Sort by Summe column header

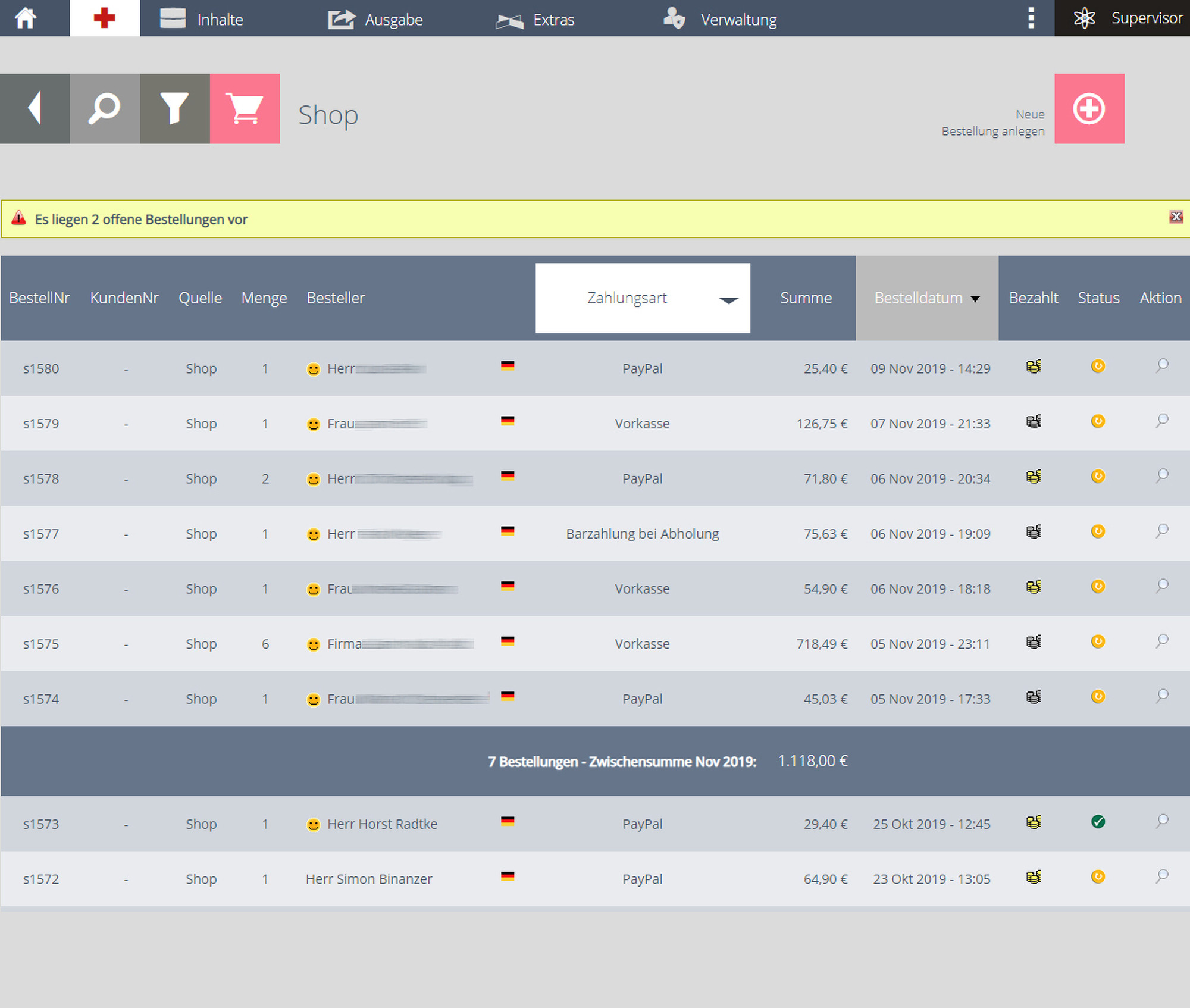(806, 298)
